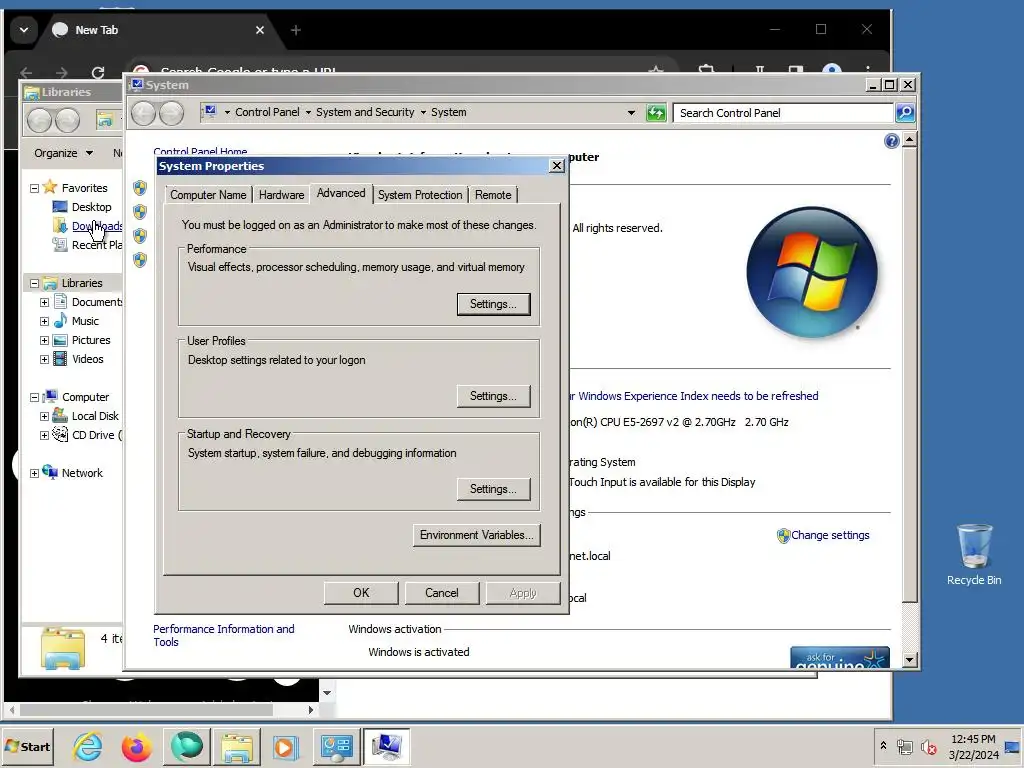Click the System window scrollbar down arrow
Image resolution: width=1024 pixels, height=768 pixels.
tap(910, 660)
